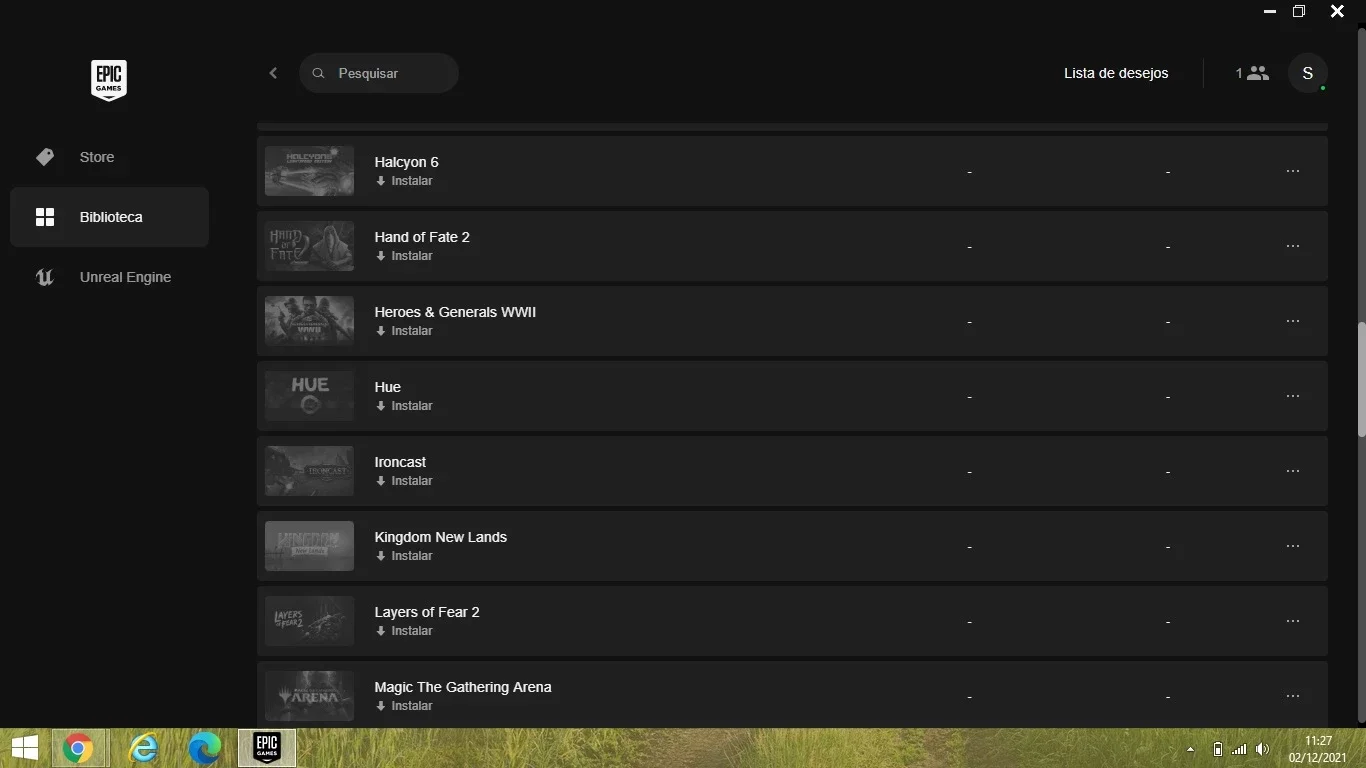Screen dimensions: 1366x768
Task: Open options menu for Layers of Fear 2
Action: 1293,621
